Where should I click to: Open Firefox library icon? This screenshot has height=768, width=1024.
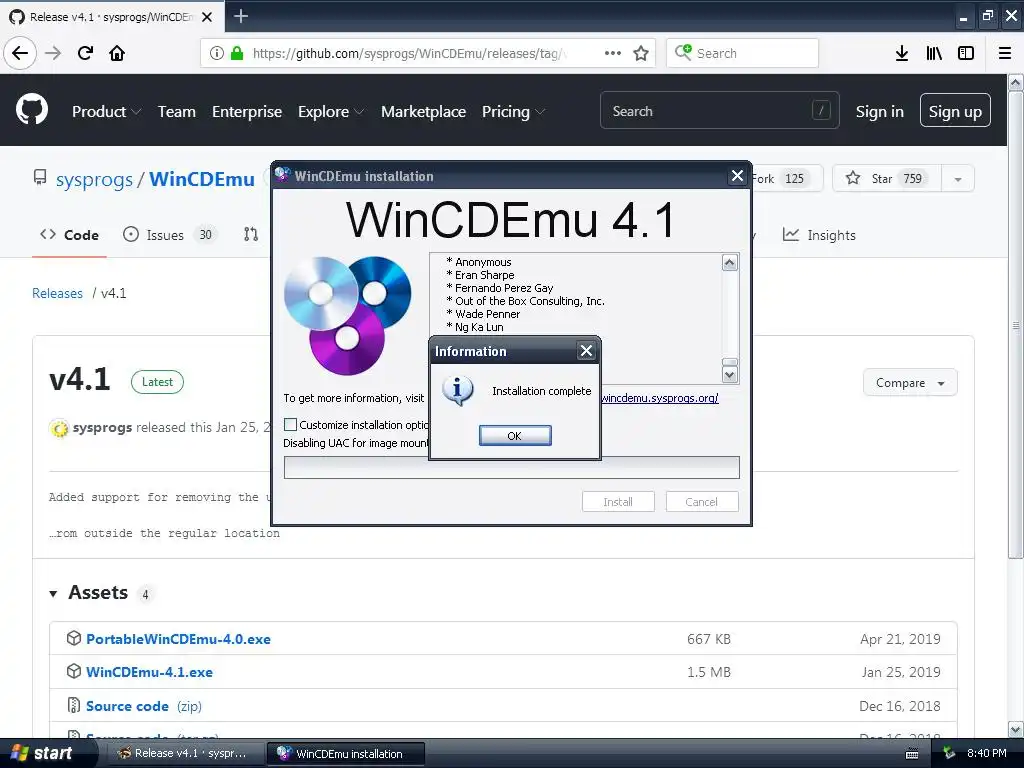[934, 53]
